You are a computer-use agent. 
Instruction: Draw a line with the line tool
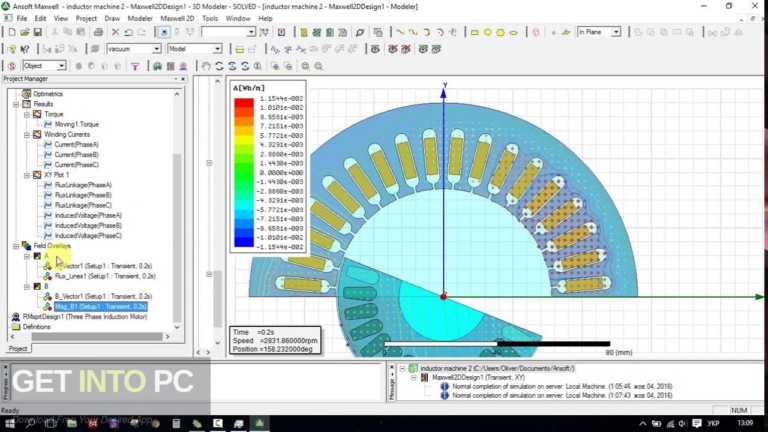point(400,32)
